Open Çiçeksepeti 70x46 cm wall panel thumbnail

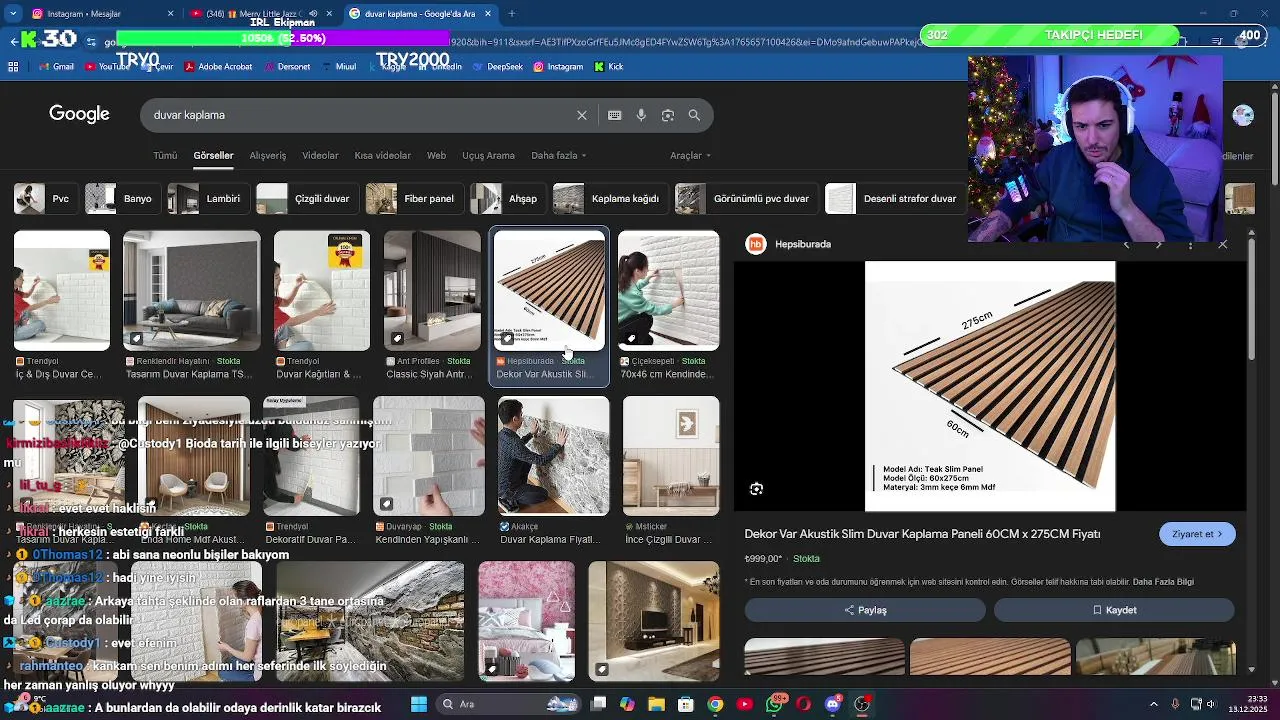(x=668, y=291)
